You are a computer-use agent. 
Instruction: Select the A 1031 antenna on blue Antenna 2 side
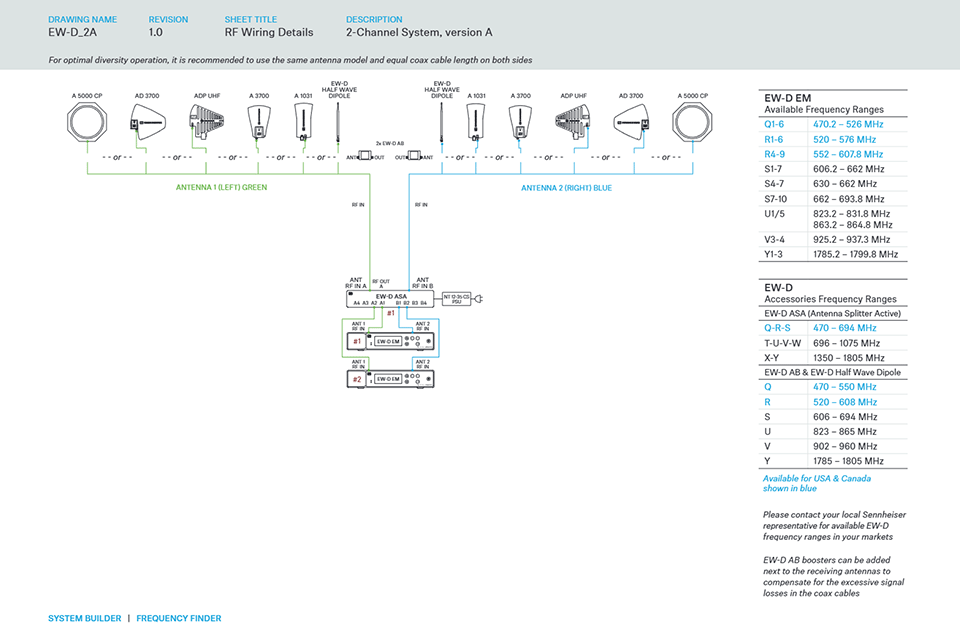[476, 121]
